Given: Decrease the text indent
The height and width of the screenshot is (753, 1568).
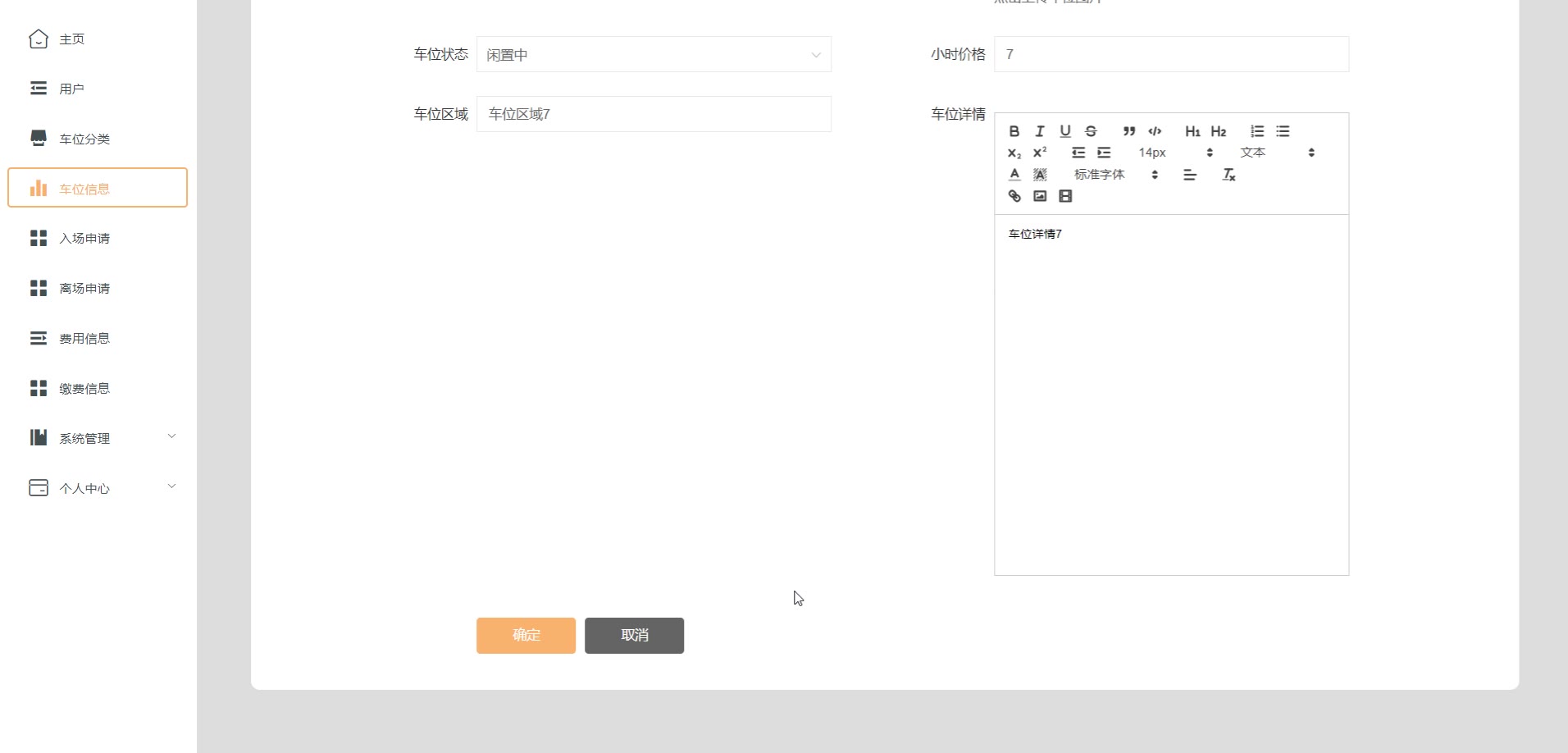Looking at the screenshot, I should [x=1078, y=153].
